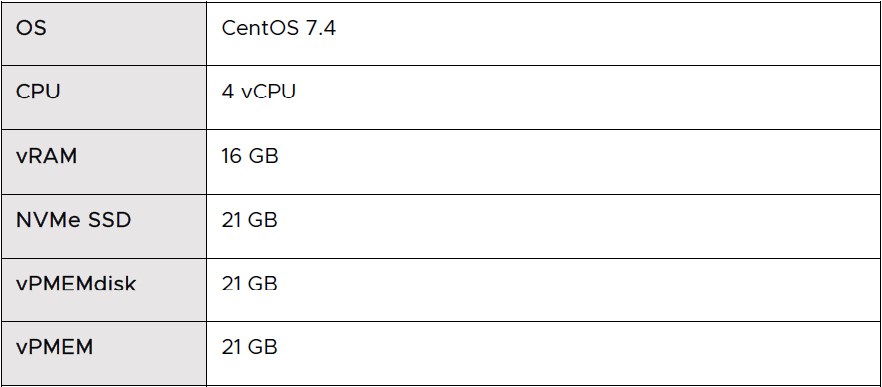Click the vertical divider between table columns
Screen dimensions: 882x387
click(206, 194)
